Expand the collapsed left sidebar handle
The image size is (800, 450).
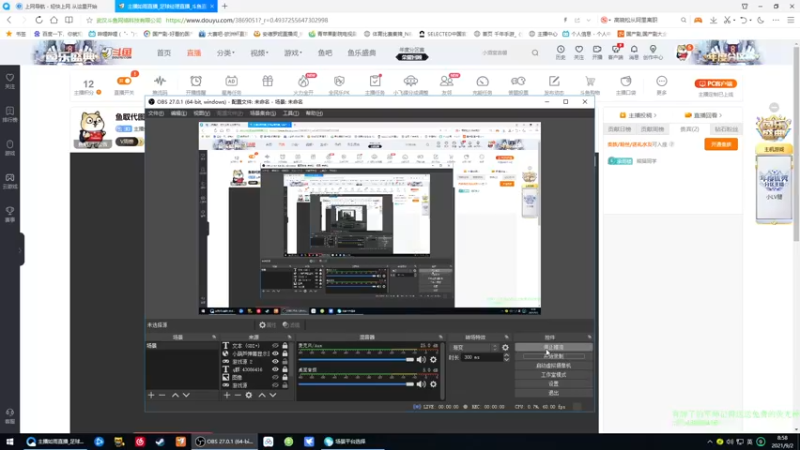coord(20,249)
